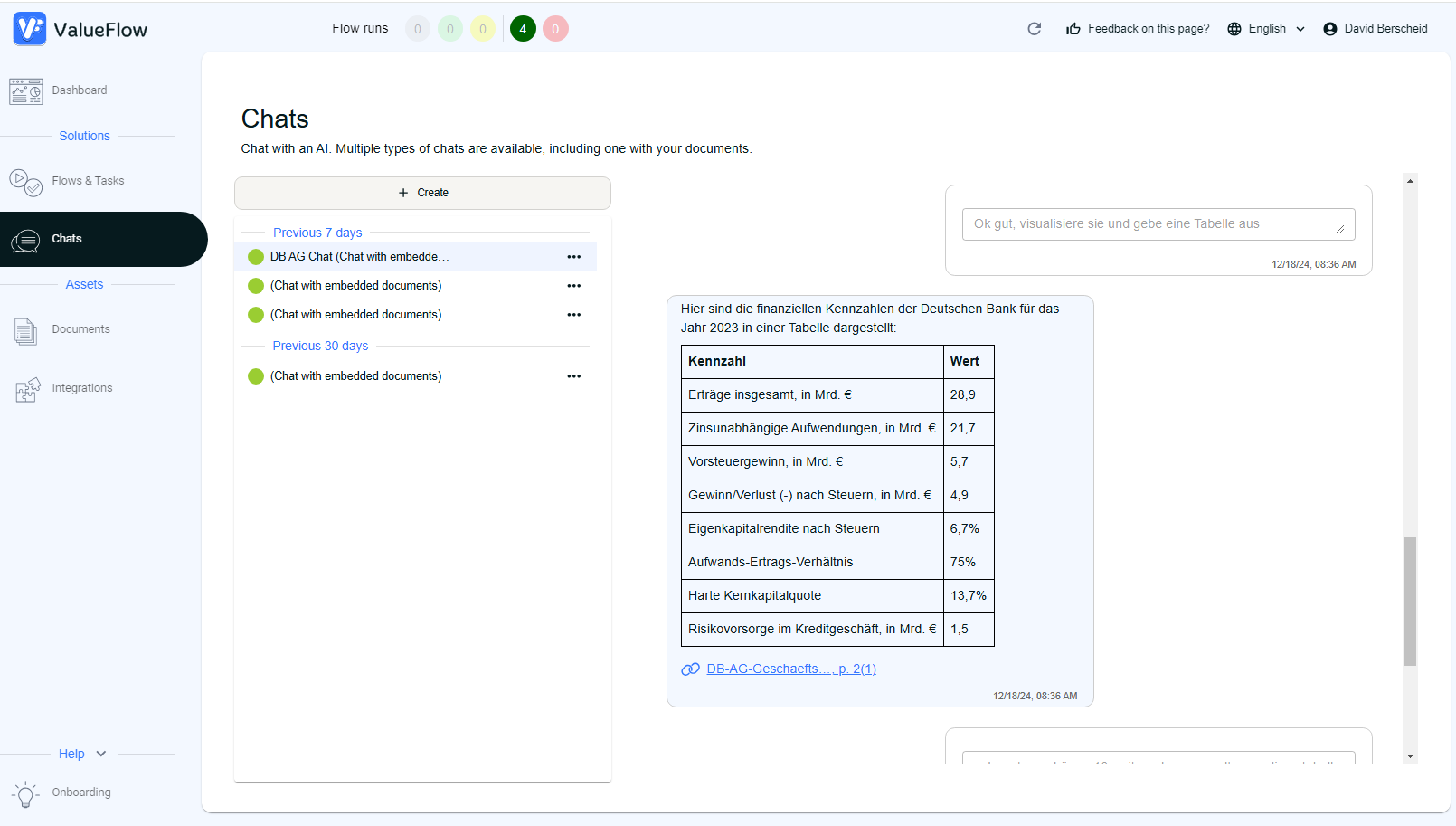Click green status dot of DB AG Chat
Viewport: 1456px width, 826px height.
click(256, 257)
